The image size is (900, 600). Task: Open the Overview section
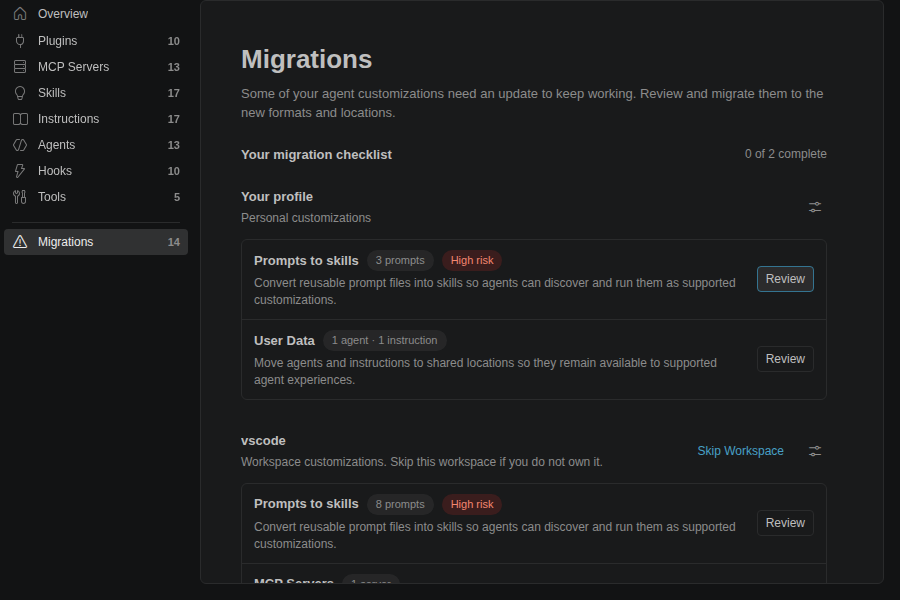coord(96,14)
